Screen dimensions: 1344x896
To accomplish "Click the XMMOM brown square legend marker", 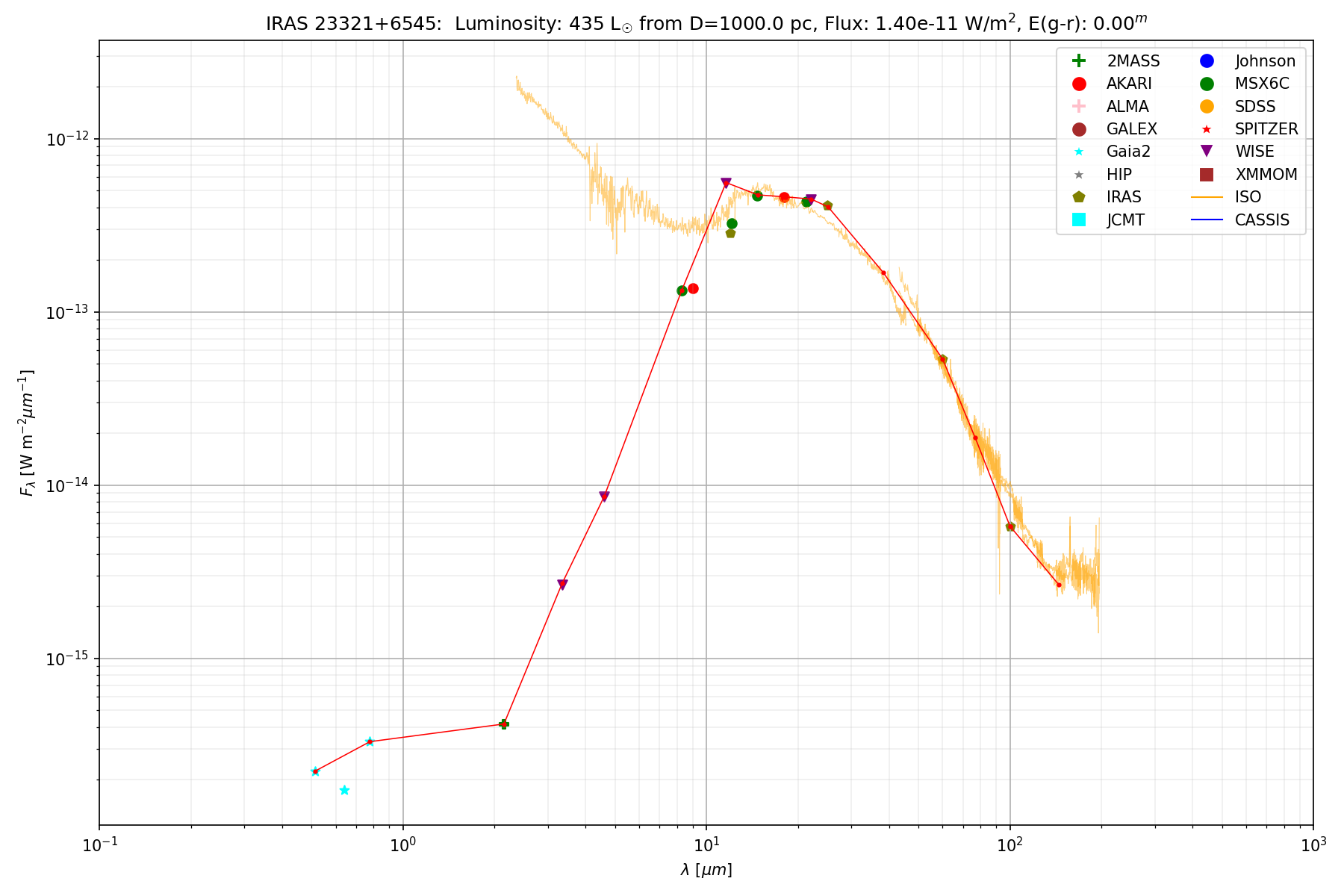I will [x=1207, y=175].
